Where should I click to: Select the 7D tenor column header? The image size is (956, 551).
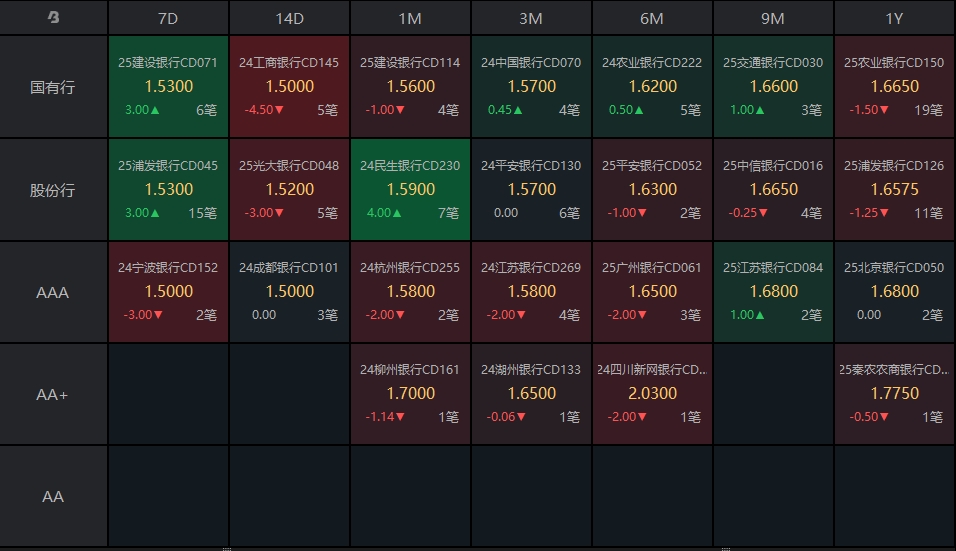coord(168,18)
